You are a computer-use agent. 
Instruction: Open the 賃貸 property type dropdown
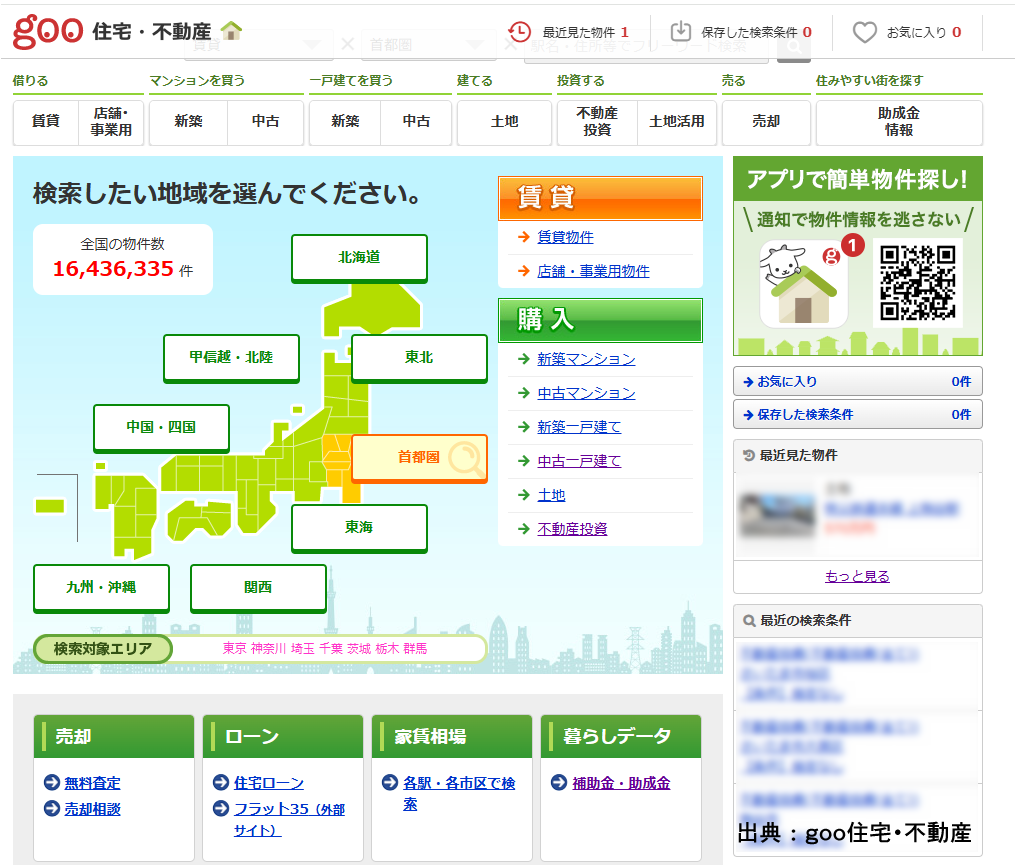pyautogui.click(x=258, y=45)
